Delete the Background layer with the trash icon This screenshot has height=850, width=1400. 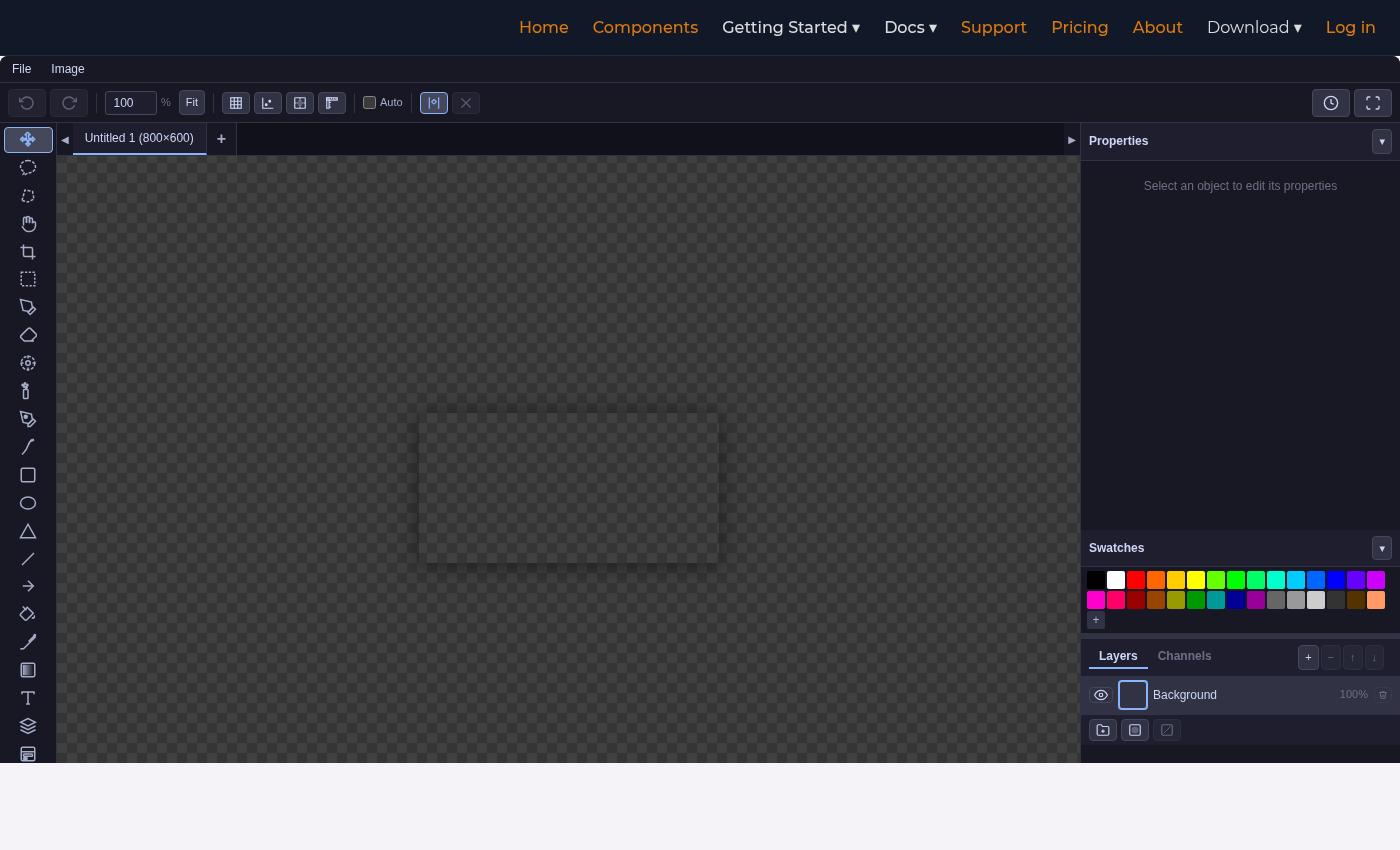point(1383,694)
